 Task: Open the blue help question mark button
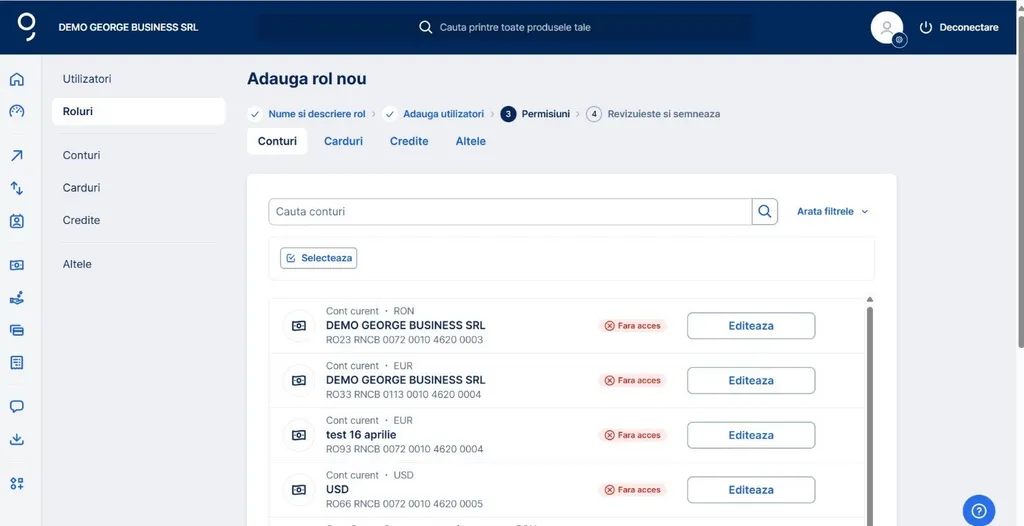tap(979, 509)
